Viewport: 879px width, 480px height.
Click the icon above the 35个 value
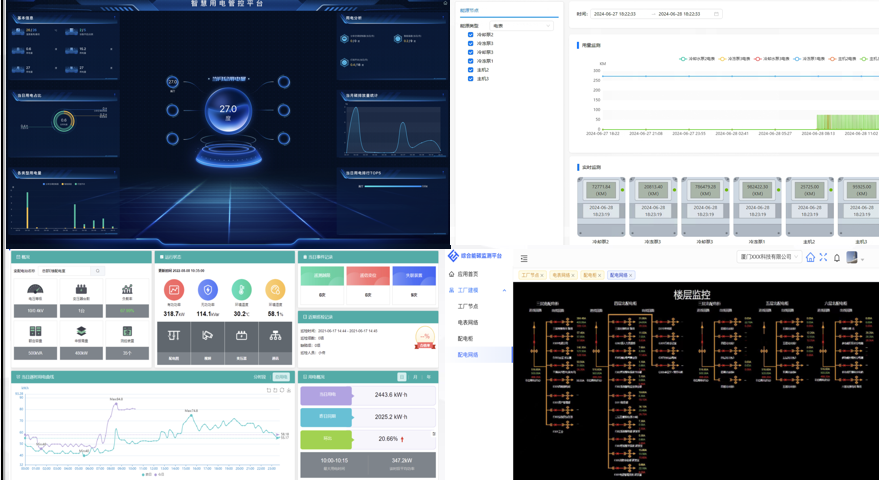127,331
